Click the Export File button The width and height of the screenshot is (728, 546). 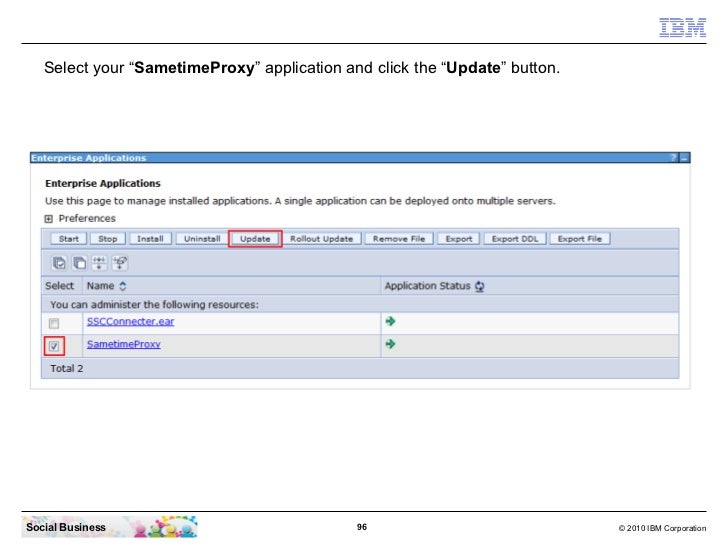[x=580, y=239]
